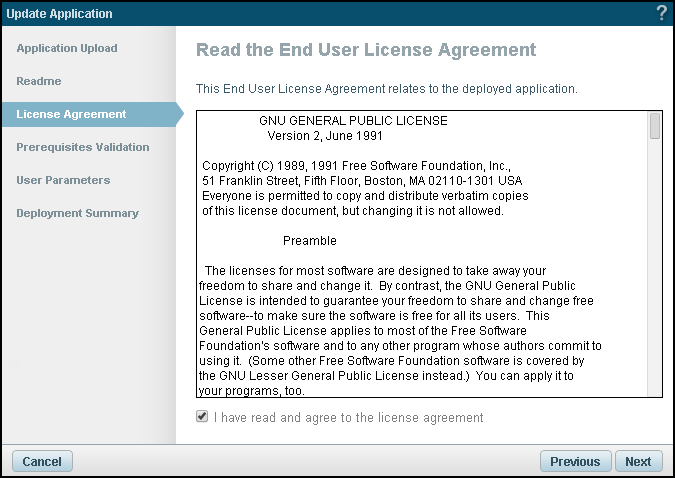Go to the Application Upload step
The width and height of the screenshot is (675, 478).
[67, 48]
